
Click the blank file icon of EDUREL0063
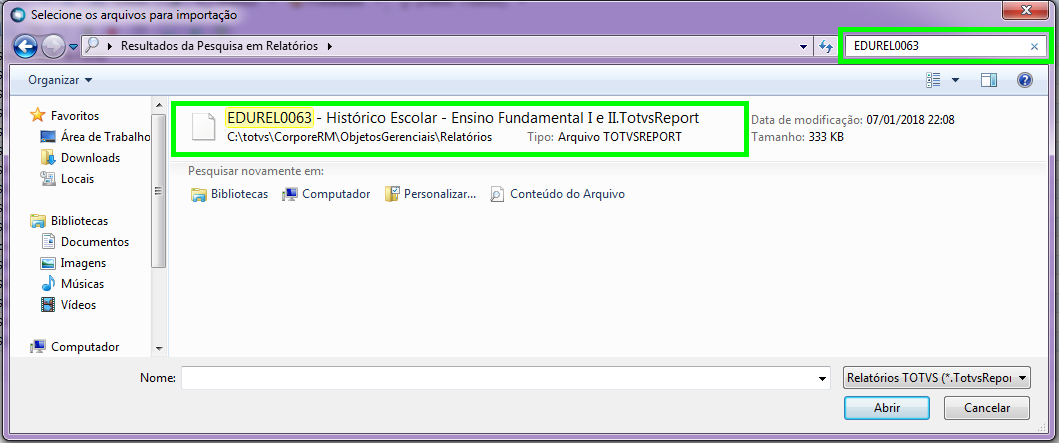coord(204,127)
